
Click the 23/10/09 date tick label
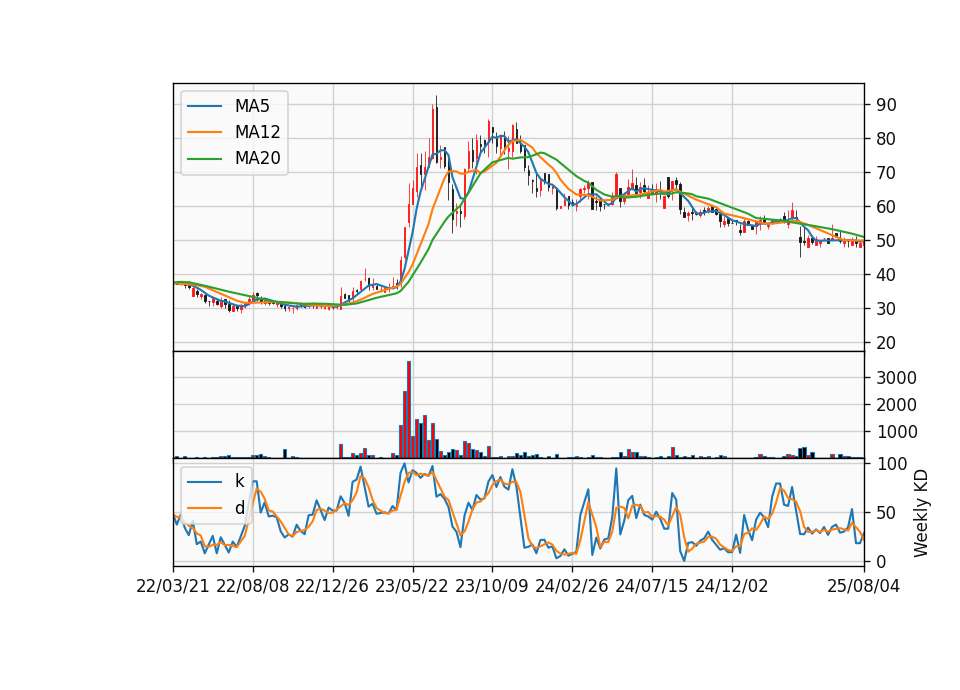[x=492, y=586]
